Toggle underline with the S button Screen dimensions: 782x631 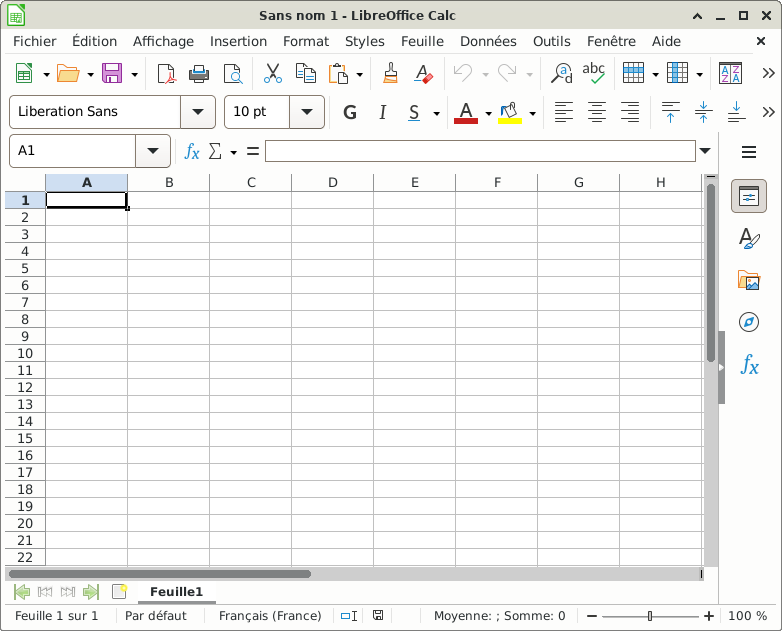414,112
